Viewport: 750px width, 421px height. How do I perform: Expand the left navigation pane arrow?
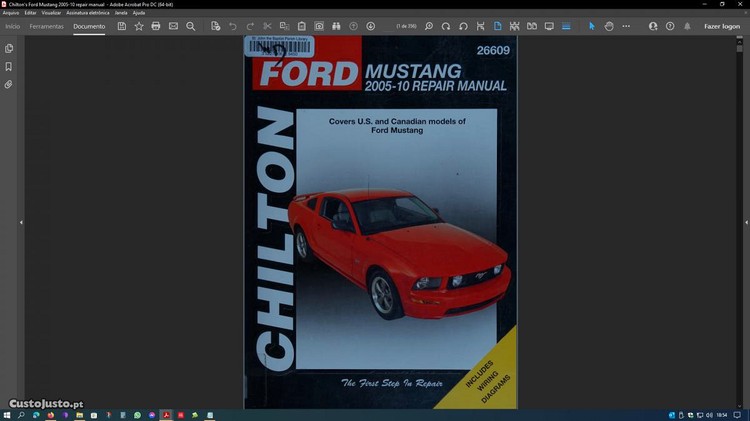coord(21,222)
